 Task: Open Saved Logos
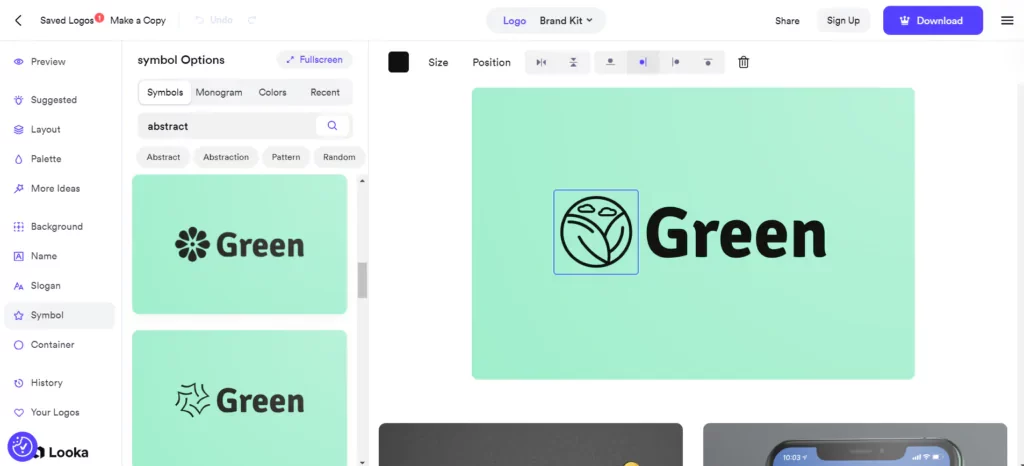coord(67,20)
